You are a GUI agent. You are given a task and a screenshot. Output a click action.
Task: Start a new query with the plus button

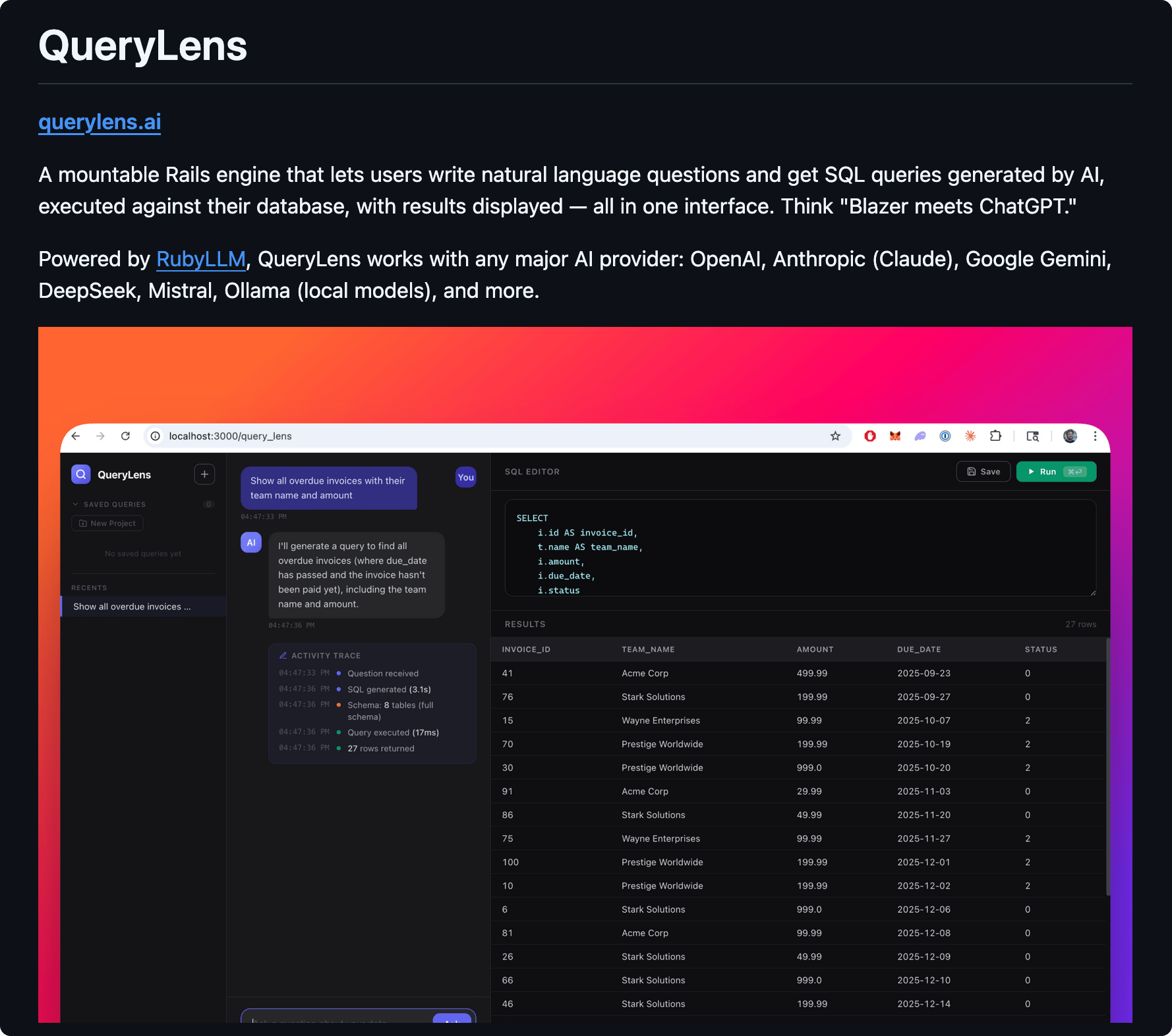(x=204, y=475)
